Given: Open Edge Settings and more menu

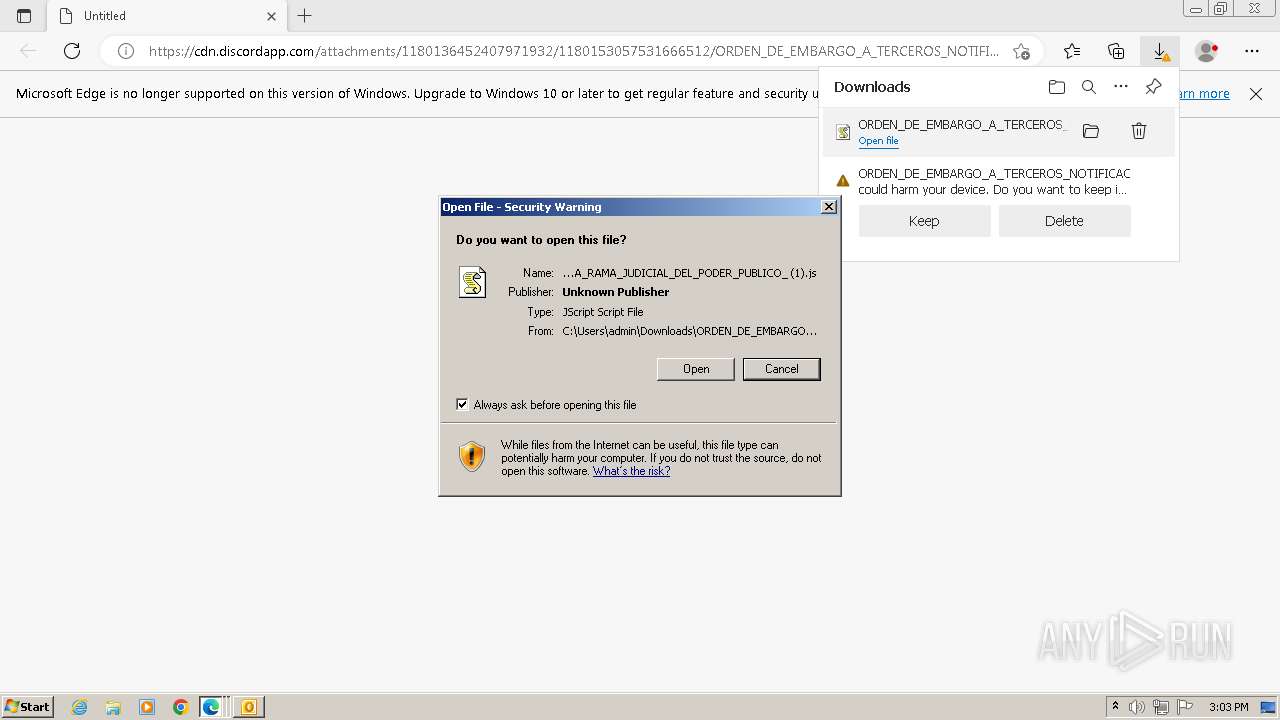Looking at the screenshot, I should tap(1252, 51).
